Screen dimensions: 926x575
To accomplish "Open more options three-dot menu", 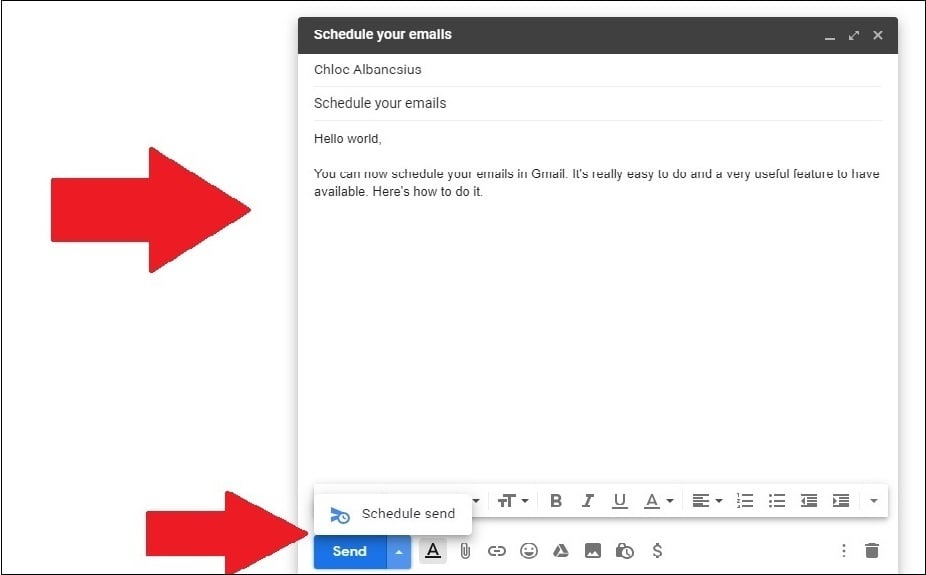I will [843, 551].
